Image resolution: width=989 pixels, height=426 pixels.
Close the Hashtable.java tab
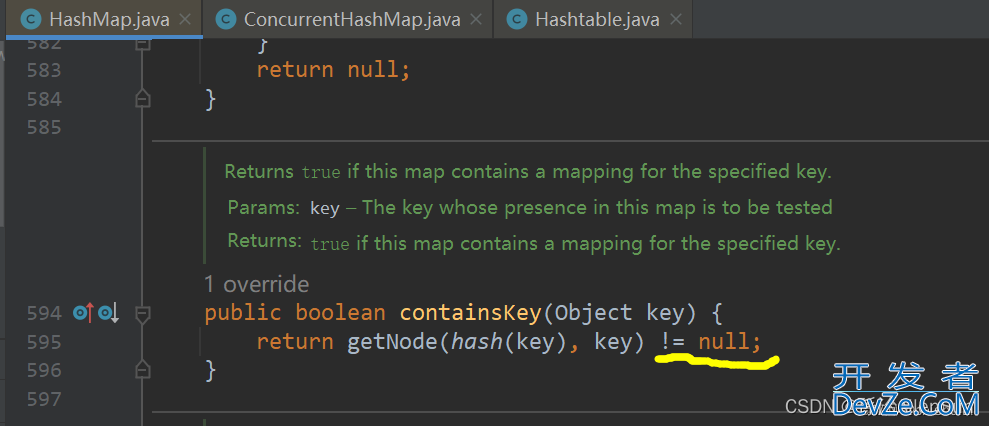click(676, 20)
